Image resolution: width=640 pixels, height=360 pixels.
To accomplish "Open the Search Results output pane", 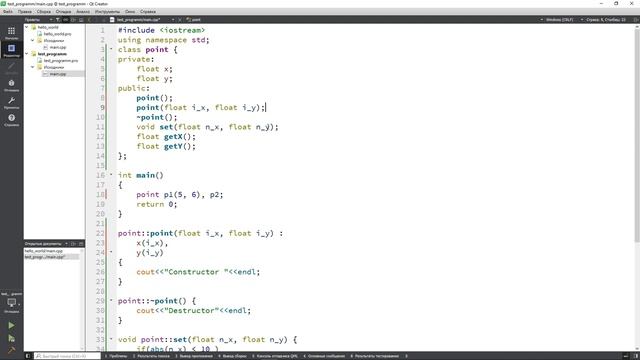I will (151, 356).
